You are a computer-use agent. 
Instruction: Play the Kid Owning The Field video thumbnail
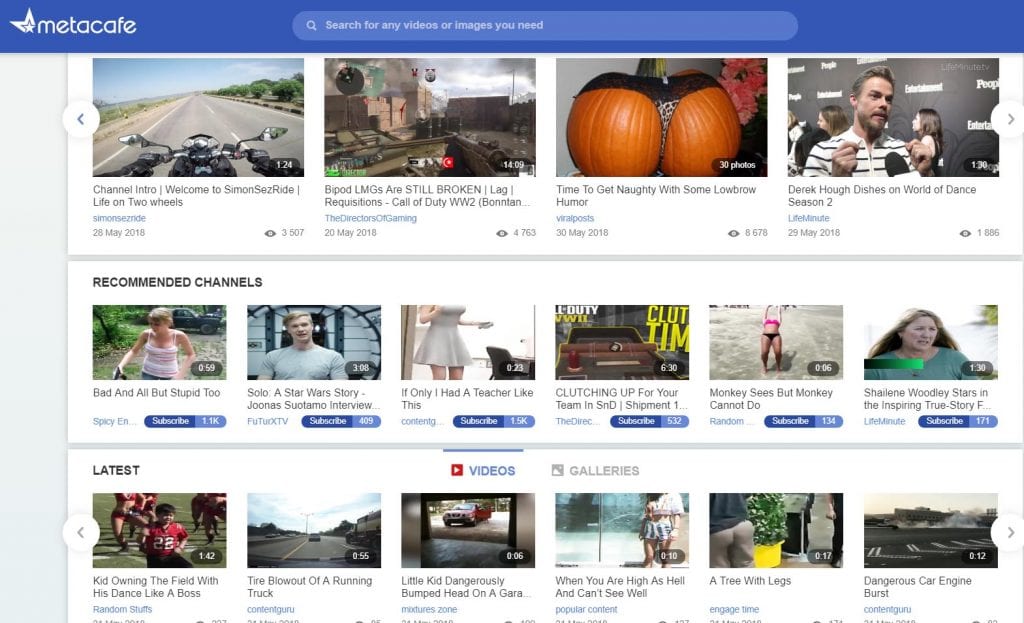pos(159,530)
